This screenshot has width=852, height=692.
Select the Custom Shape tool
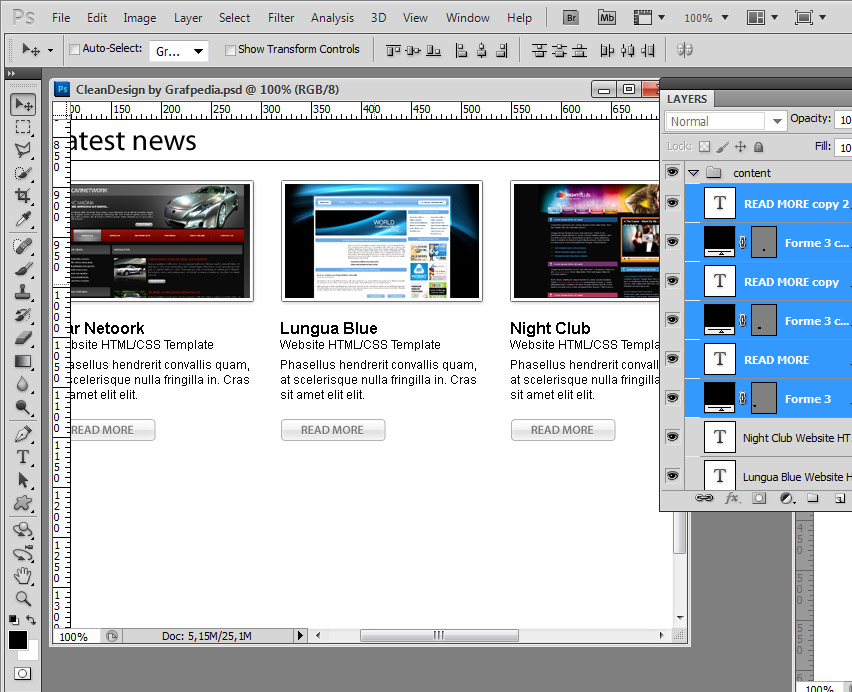23,503
